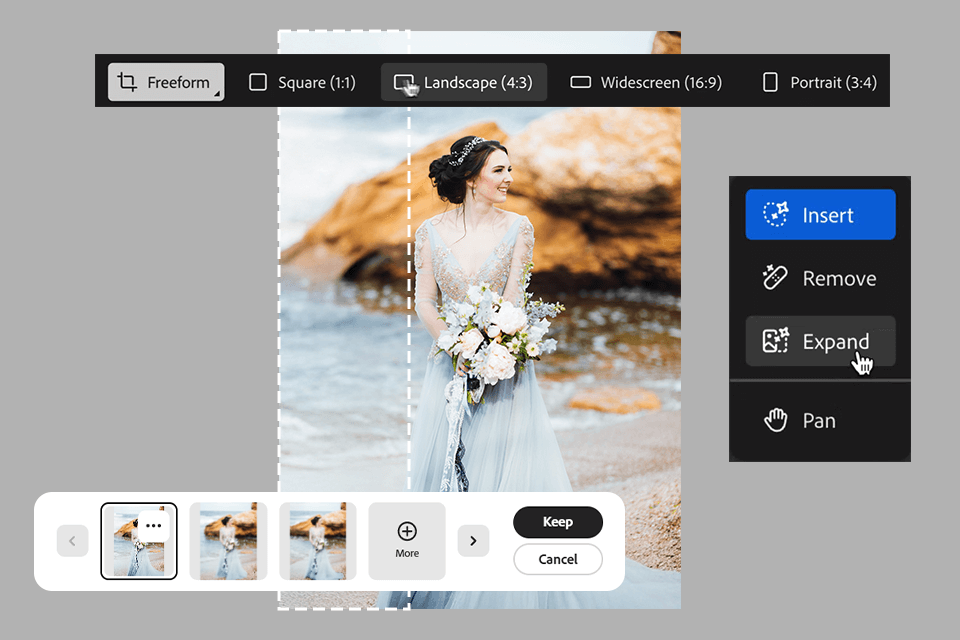960x640 pixels.
Task: Click the Cancel button
Action: tap(558, 559)
